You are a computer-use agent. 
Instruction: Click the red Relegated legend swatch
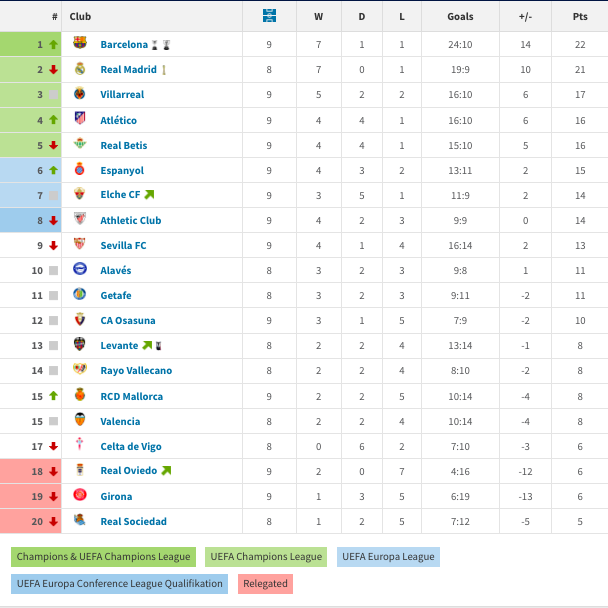(x=265, y=583)
